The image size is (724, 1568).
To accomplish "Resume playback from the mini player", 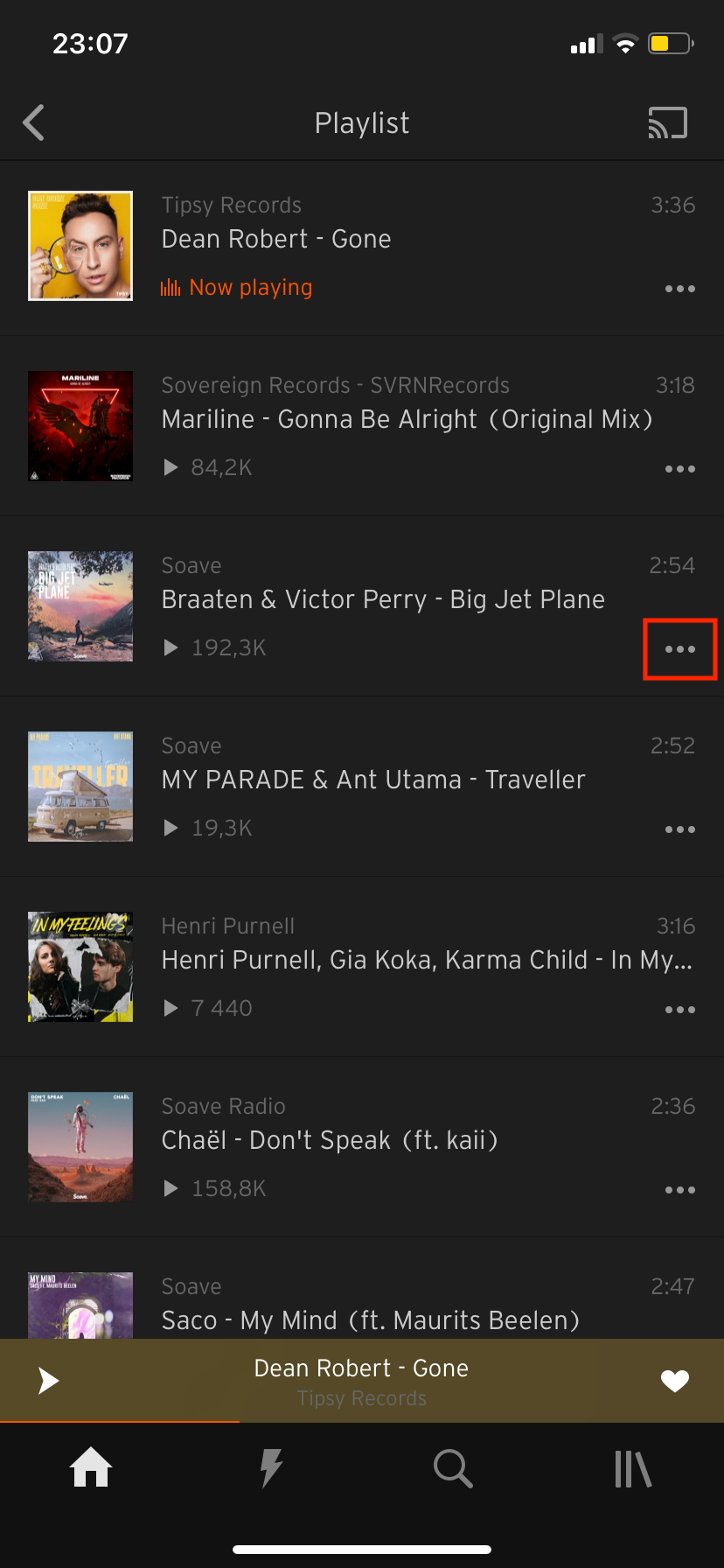I will pos(48,1381).
